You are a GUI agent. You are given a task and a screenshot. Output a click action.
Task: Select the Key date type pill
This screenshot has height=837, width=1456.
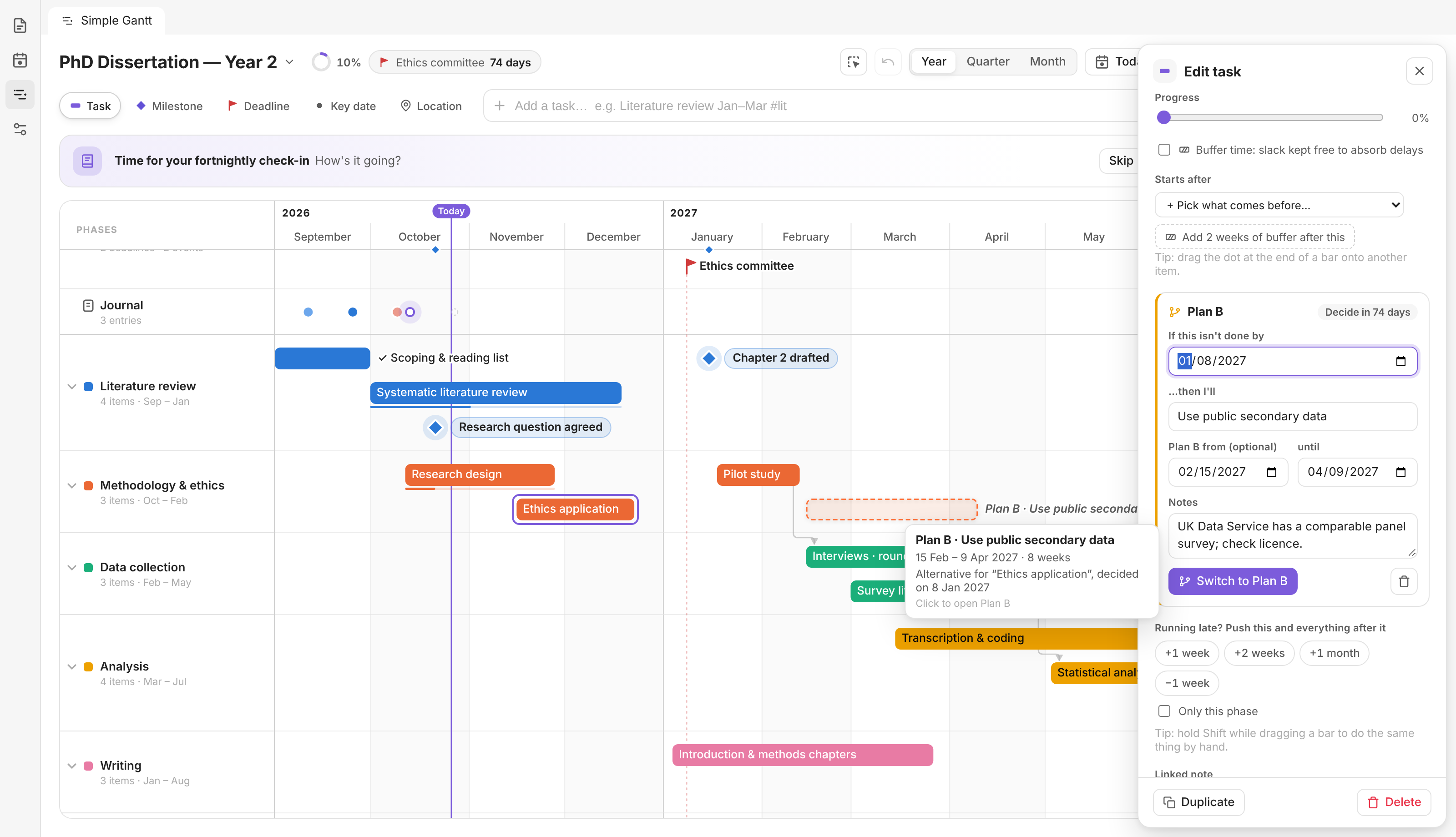coord(345,106)
